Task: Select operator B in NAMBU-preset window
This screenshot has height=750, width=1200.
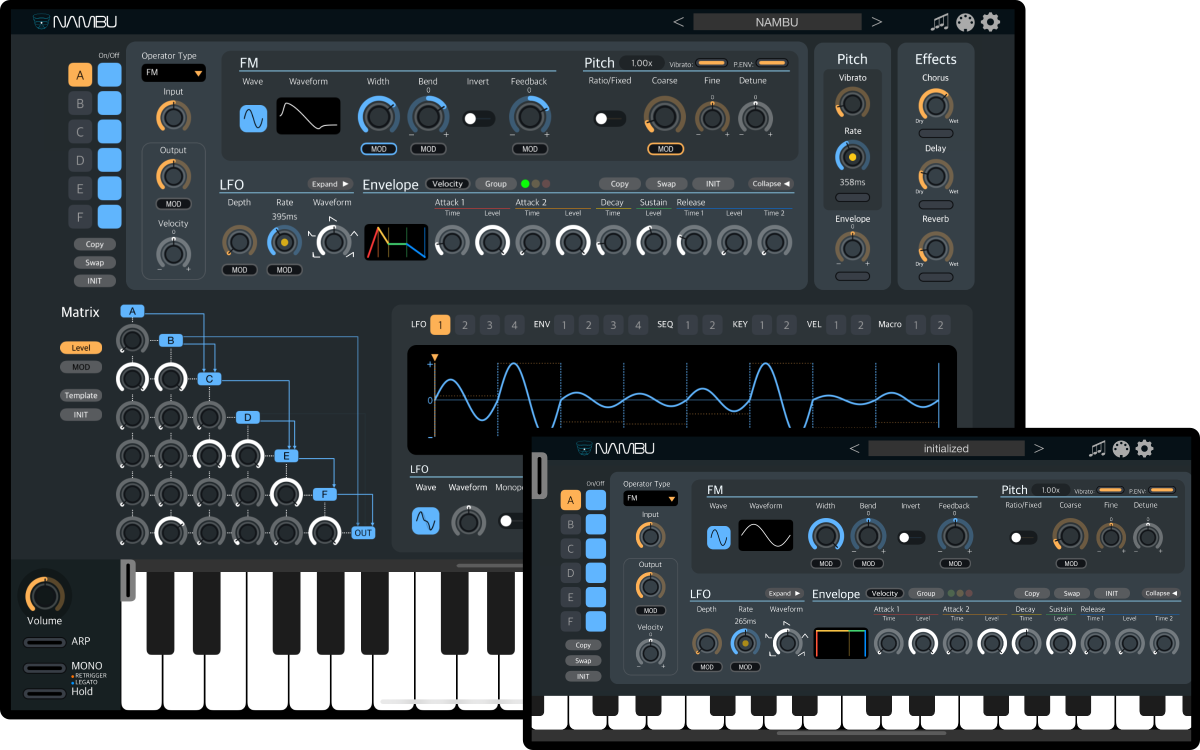Action: click(x=80, y=103)
